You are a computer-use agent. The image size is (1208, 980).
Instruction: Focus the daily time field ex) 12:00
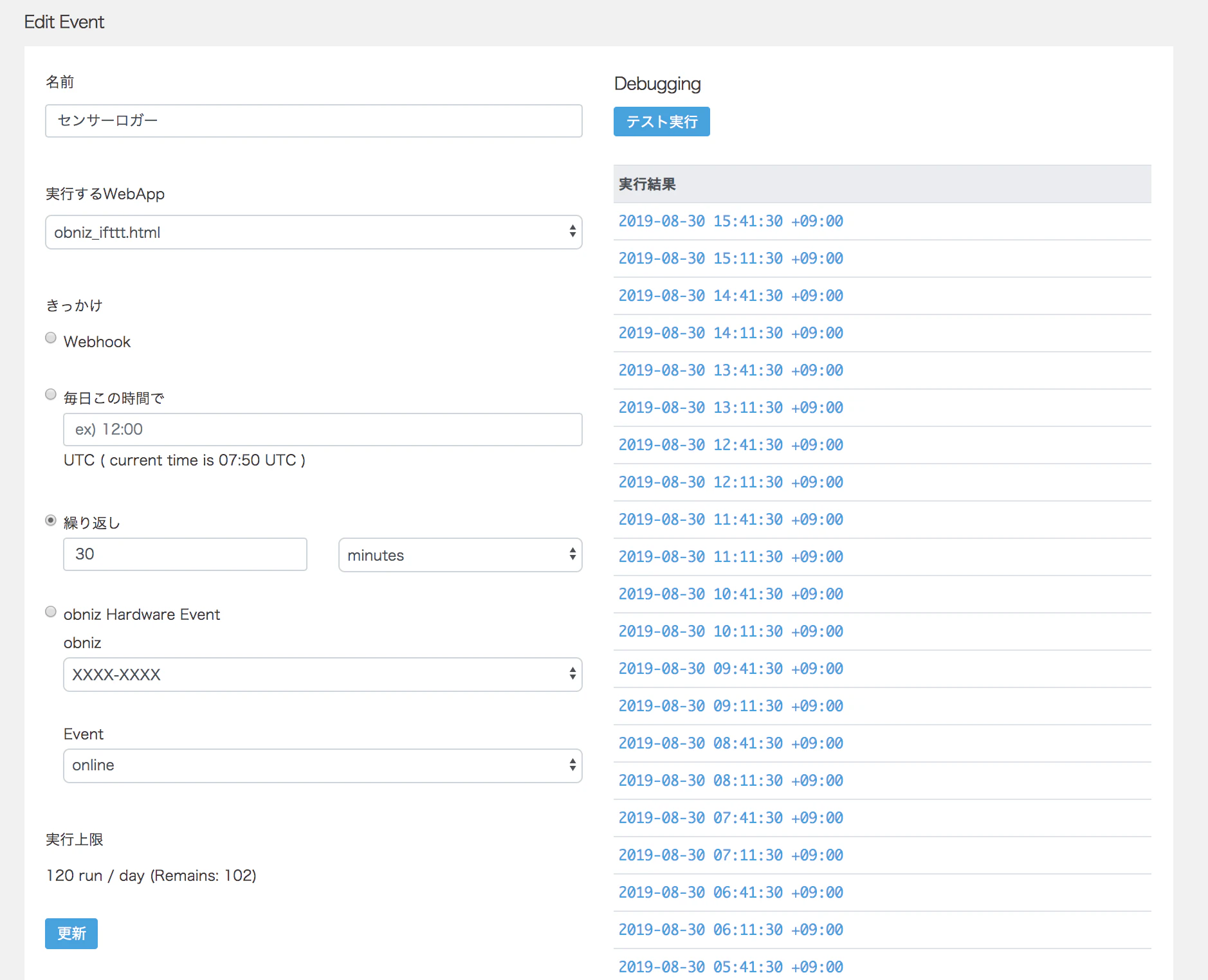(323, 430)
